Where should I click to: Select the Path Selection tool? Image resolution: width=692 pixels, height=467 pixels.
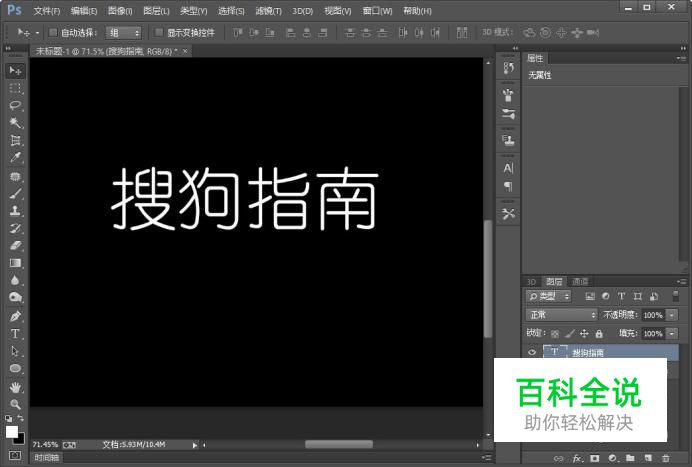coord(15,351)
